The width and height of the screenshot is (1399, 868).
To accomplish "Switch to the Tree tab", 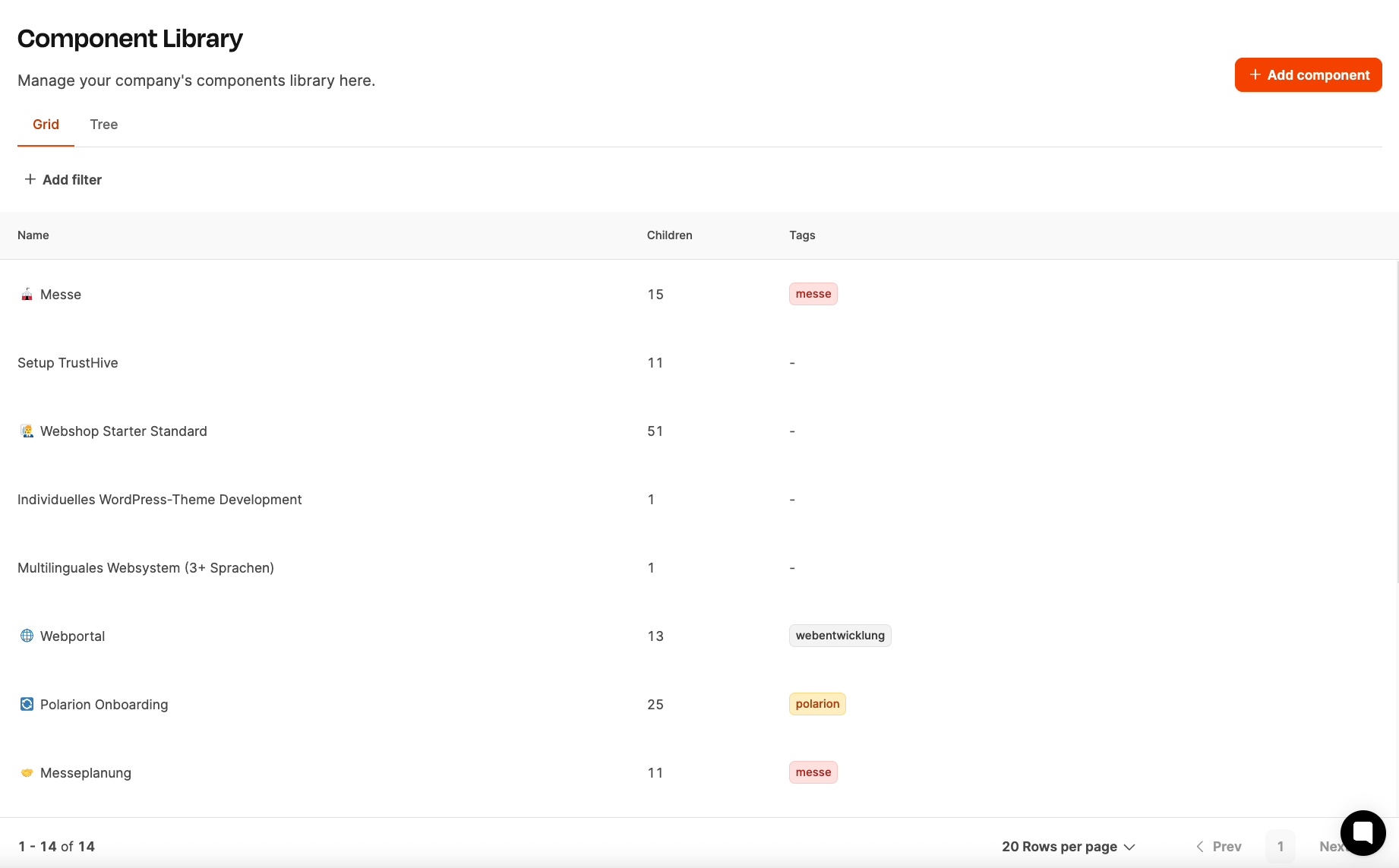I will point(103,125).
